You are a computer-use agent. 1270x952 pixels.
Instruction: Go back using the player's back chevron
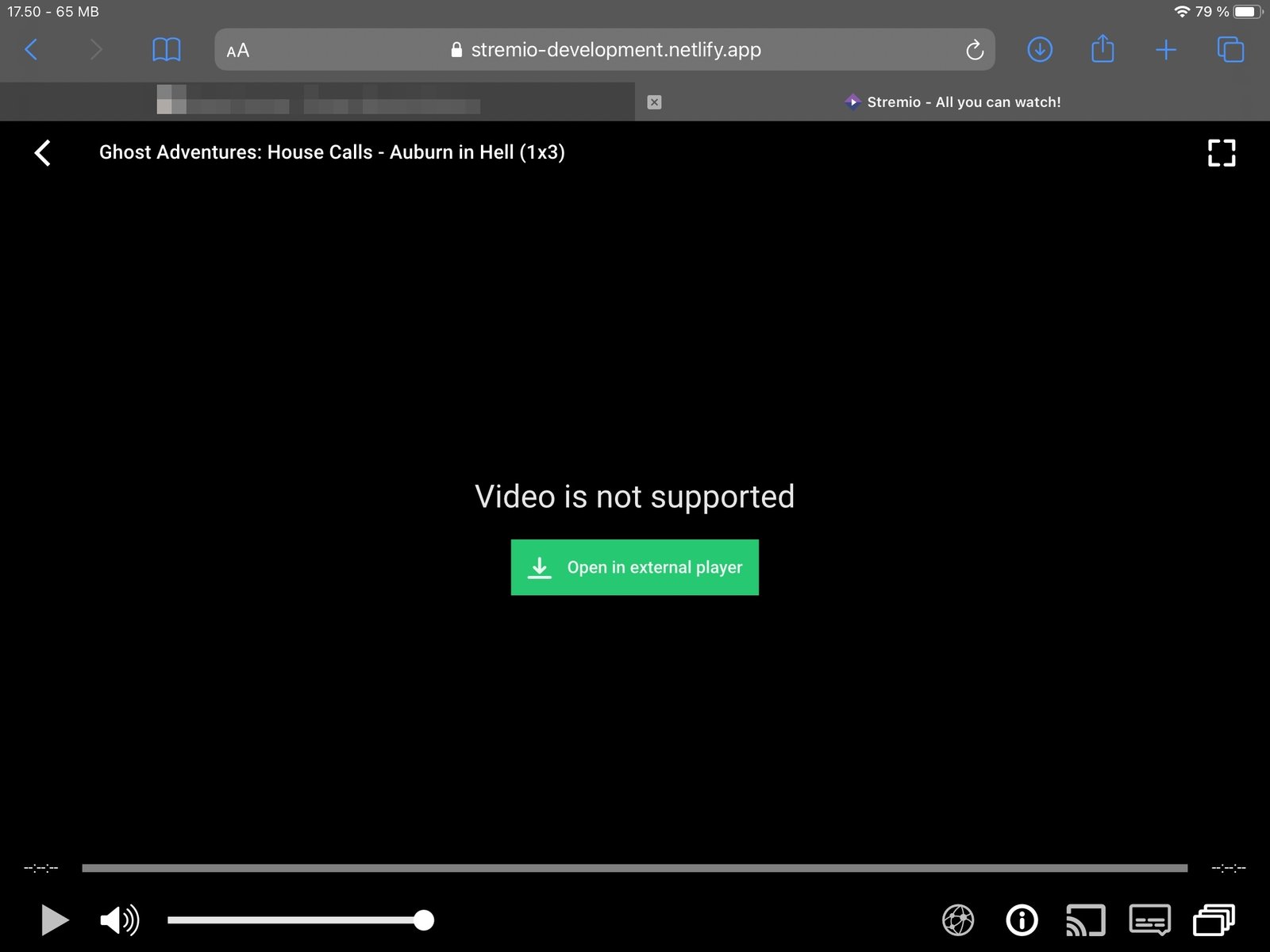tap(41, 152)
